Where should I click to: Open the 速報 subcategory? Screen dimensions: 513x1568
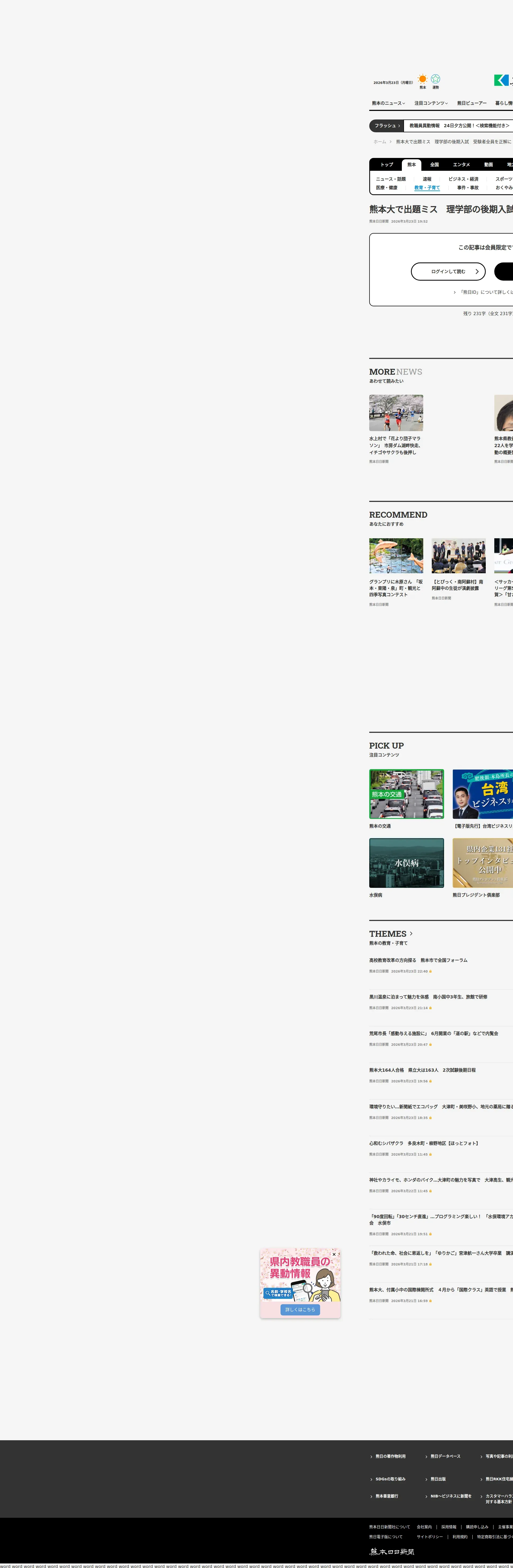(427, 180)
